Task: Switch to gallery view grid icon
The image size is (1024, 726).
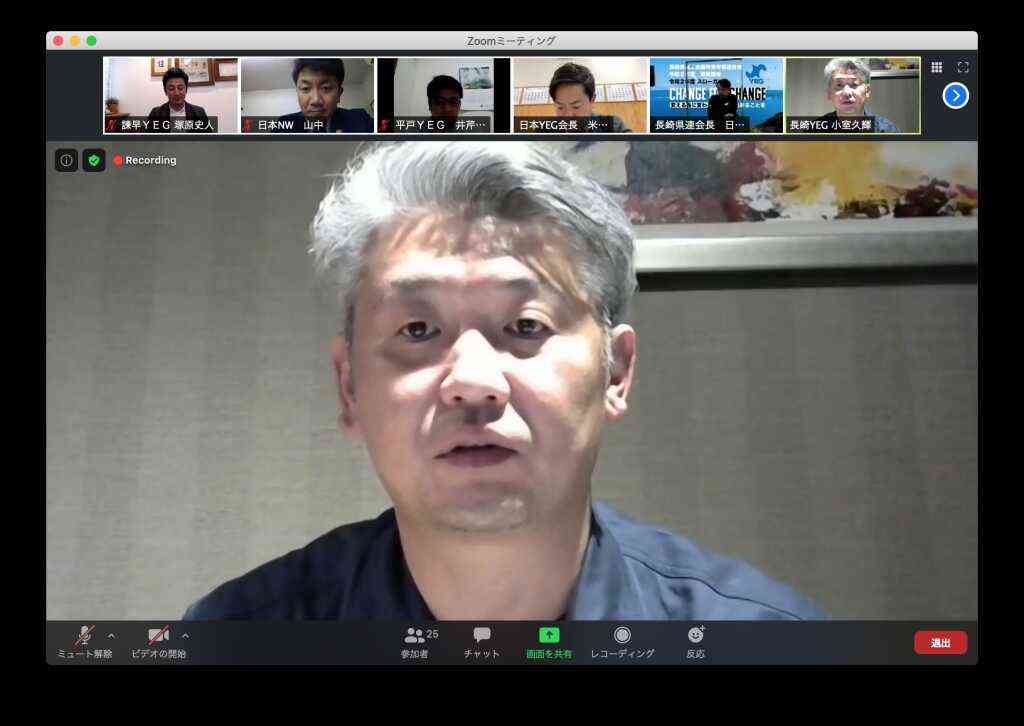Action: click(x=936, y=67)
